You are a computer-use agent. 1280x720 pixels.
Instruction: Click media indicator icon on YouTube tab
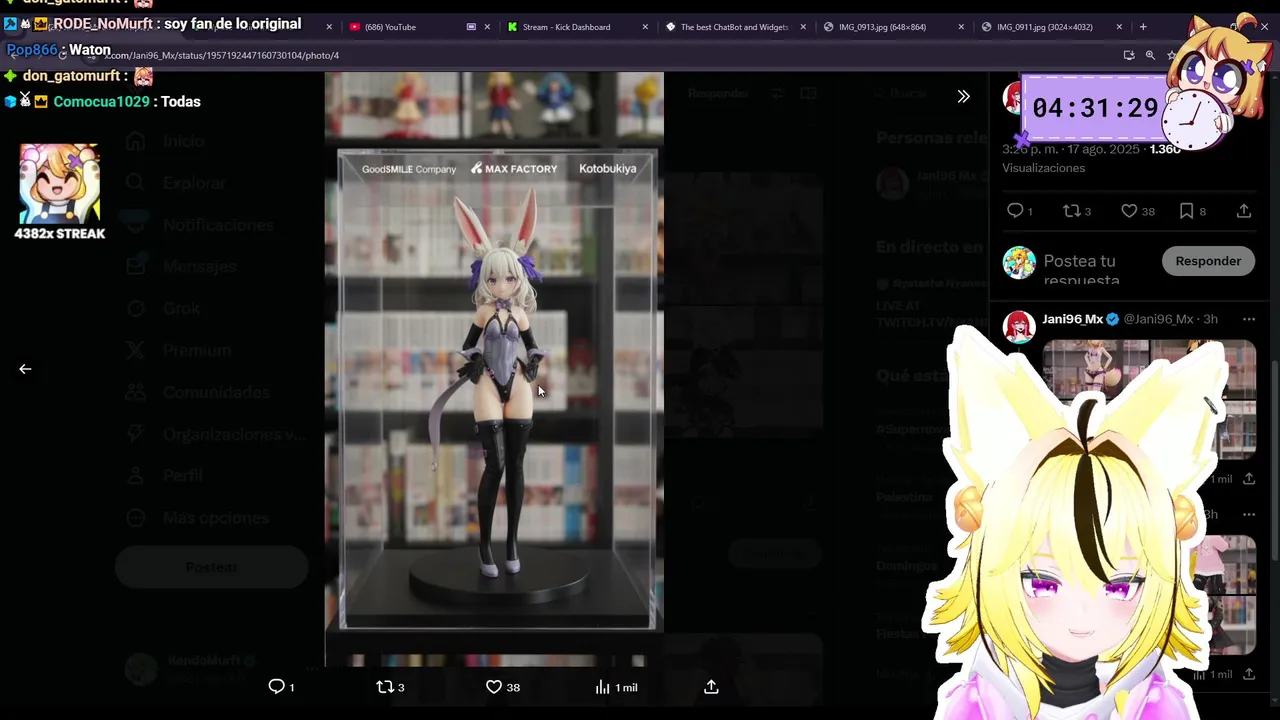pos(471,27)
